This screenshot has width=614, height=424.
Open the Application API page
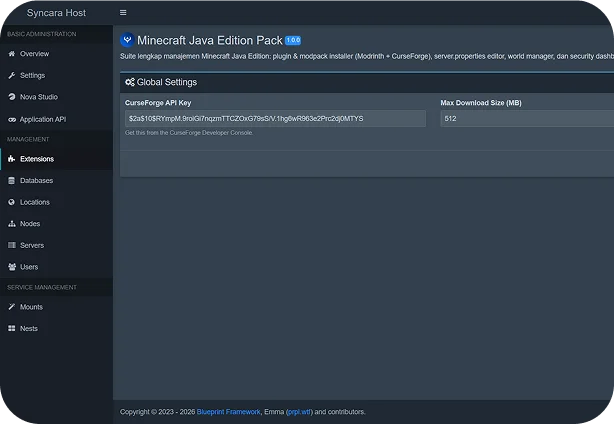pyautogui.click(x=56, y=119)
